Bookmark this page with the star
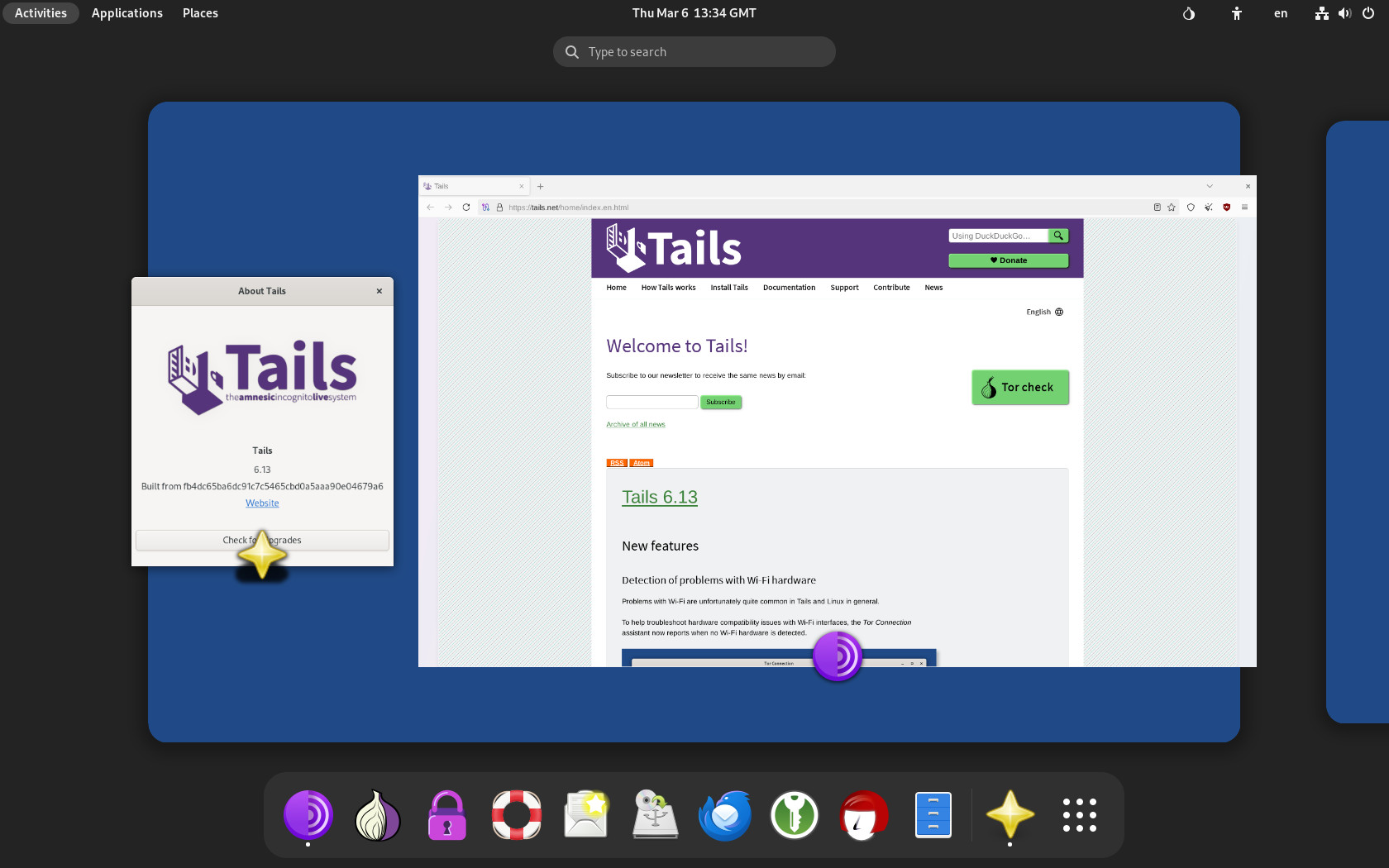The image size is (1389, 868). (x=1172, y=207)
